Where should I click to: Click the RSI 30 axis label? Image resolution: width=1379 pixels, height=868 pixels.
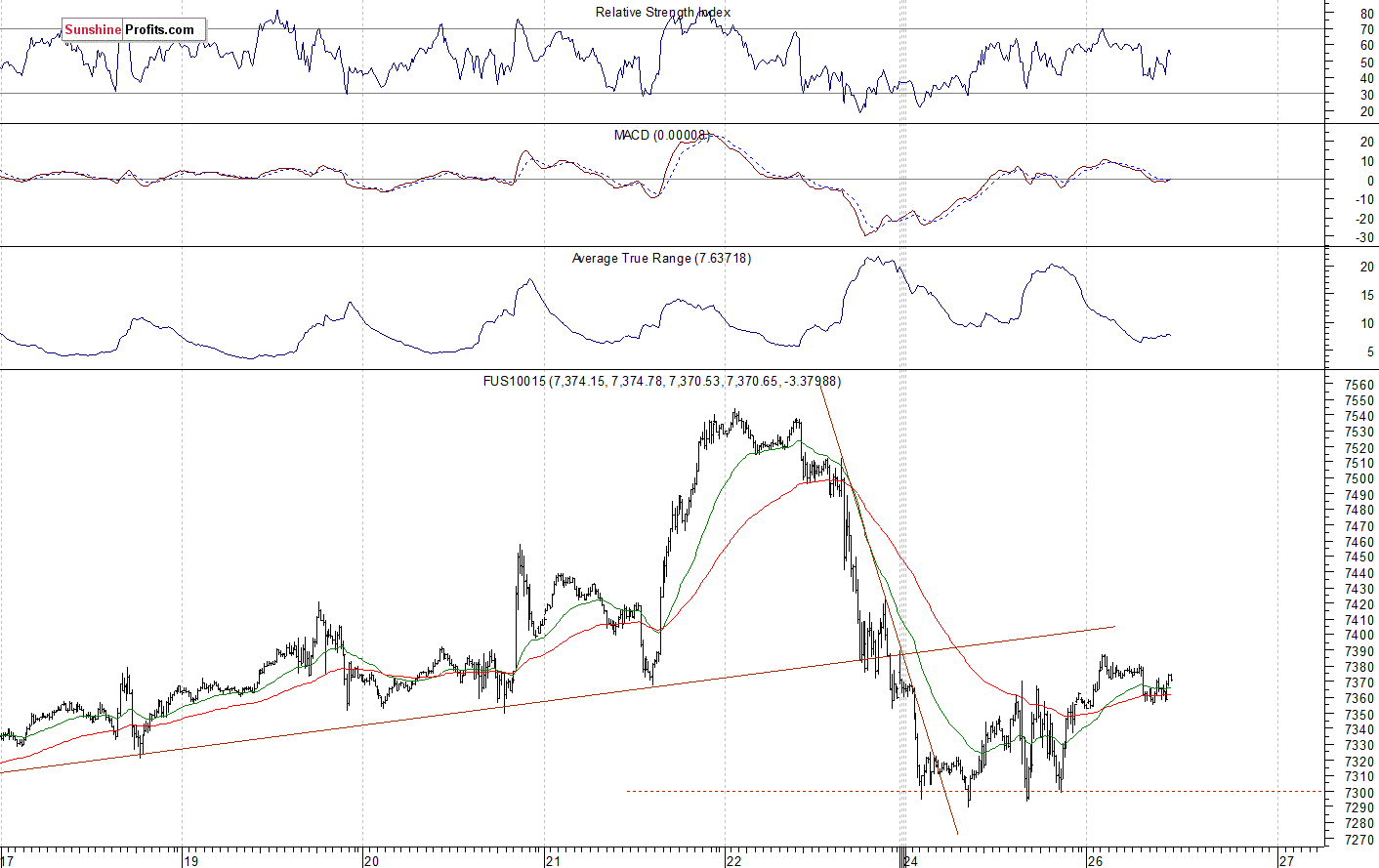point(1366,95)
